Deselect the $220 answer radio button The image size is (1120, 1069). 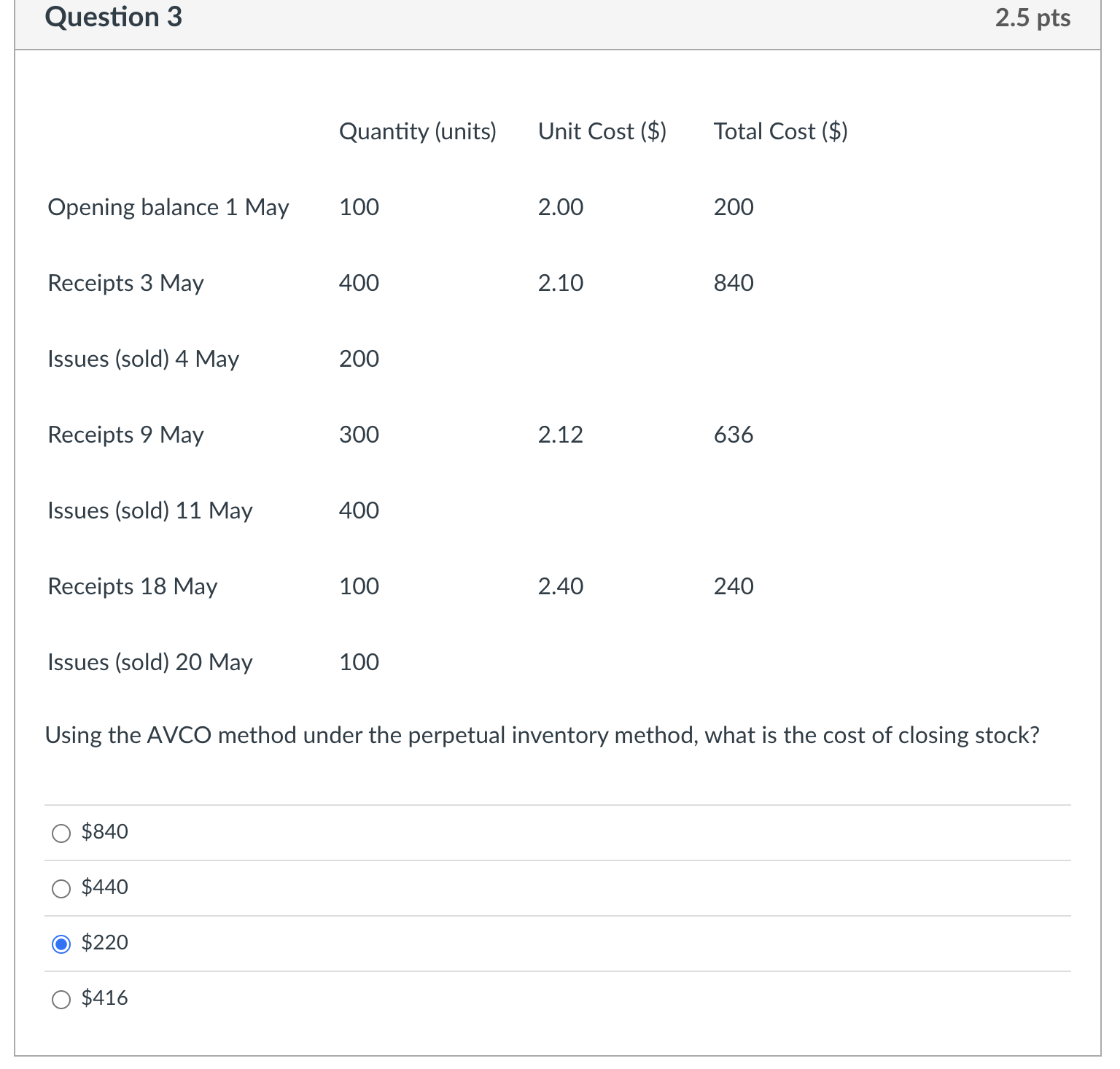tap(61, 944)
